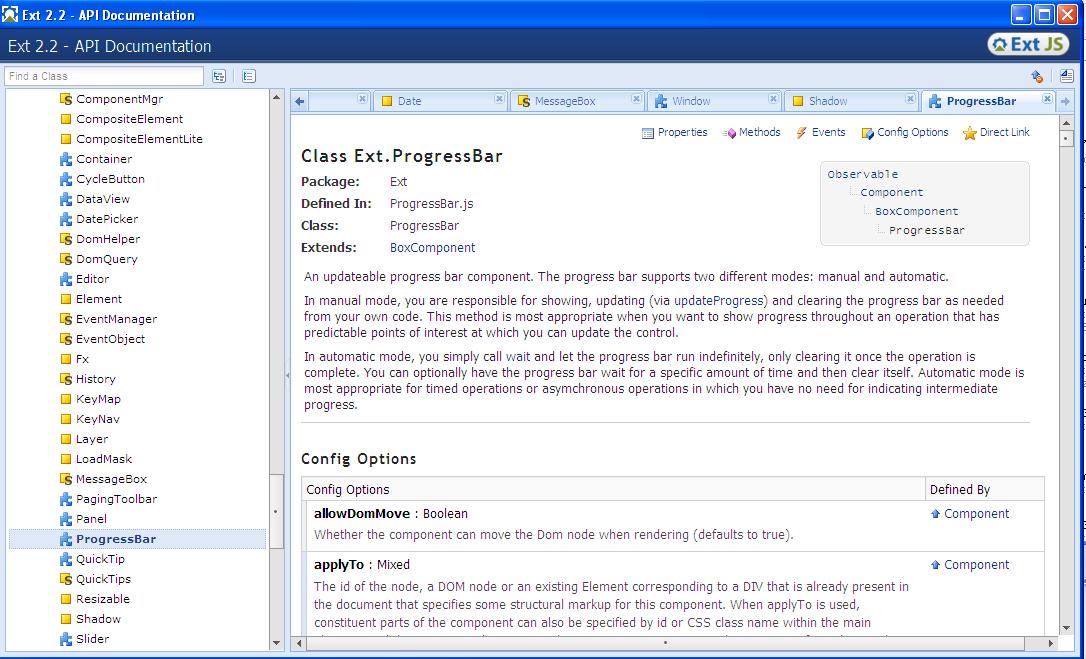Click the CompositeElement class icon
The width and height of the screenshot is (1086, 659).
66,119
